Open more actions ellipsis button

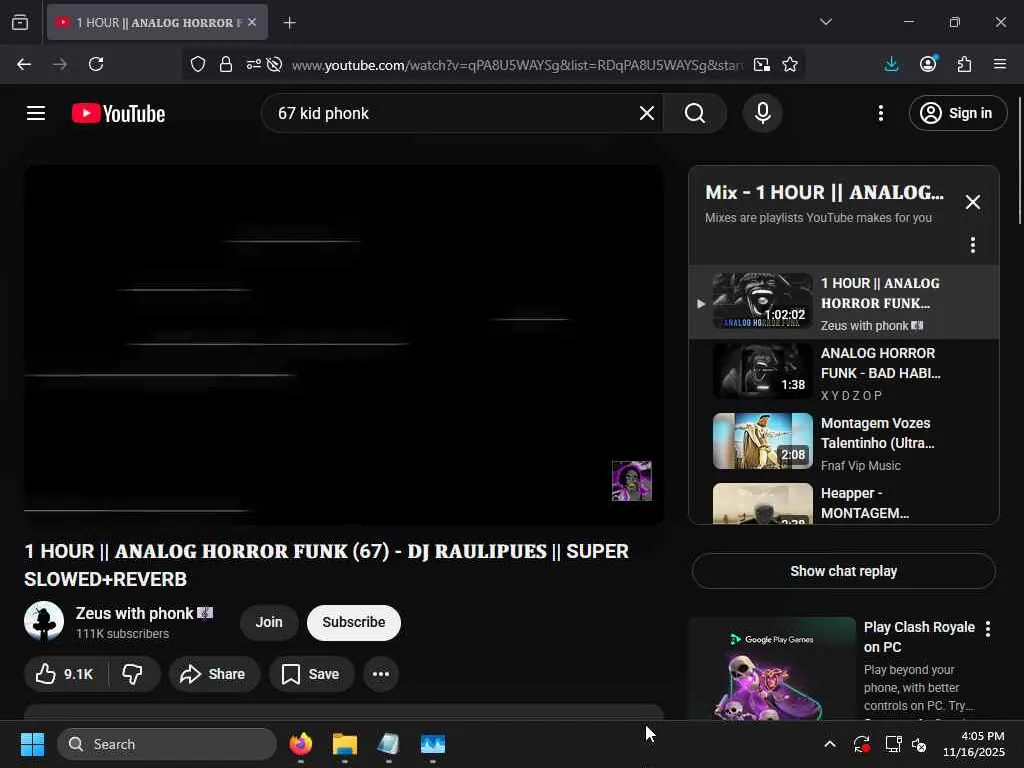(x=381, y=674)
